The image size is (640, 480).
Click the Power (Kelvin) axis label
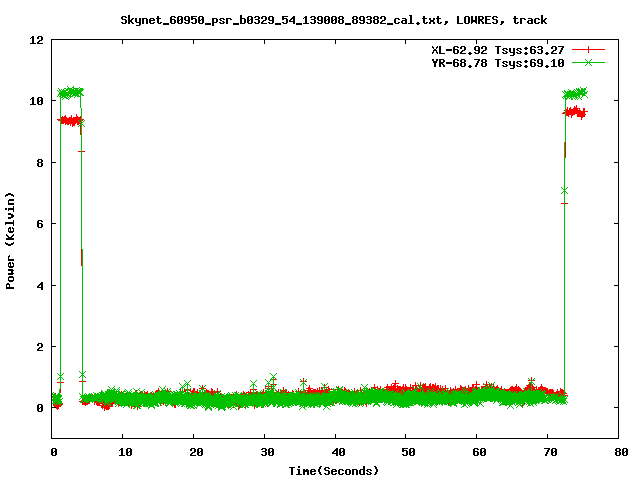(11, 238)
